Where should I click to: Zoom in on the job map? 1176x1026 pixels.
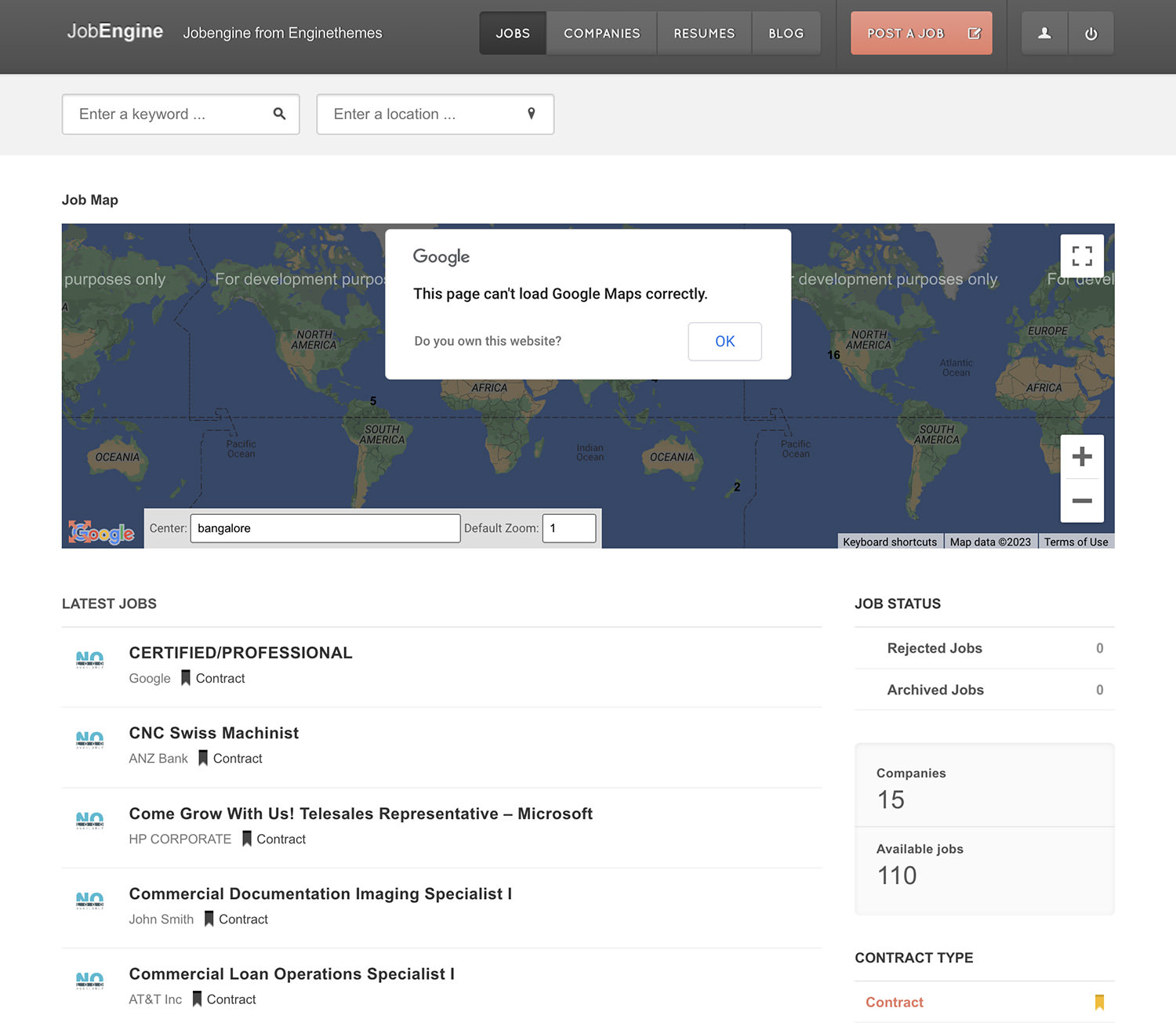1082,456
